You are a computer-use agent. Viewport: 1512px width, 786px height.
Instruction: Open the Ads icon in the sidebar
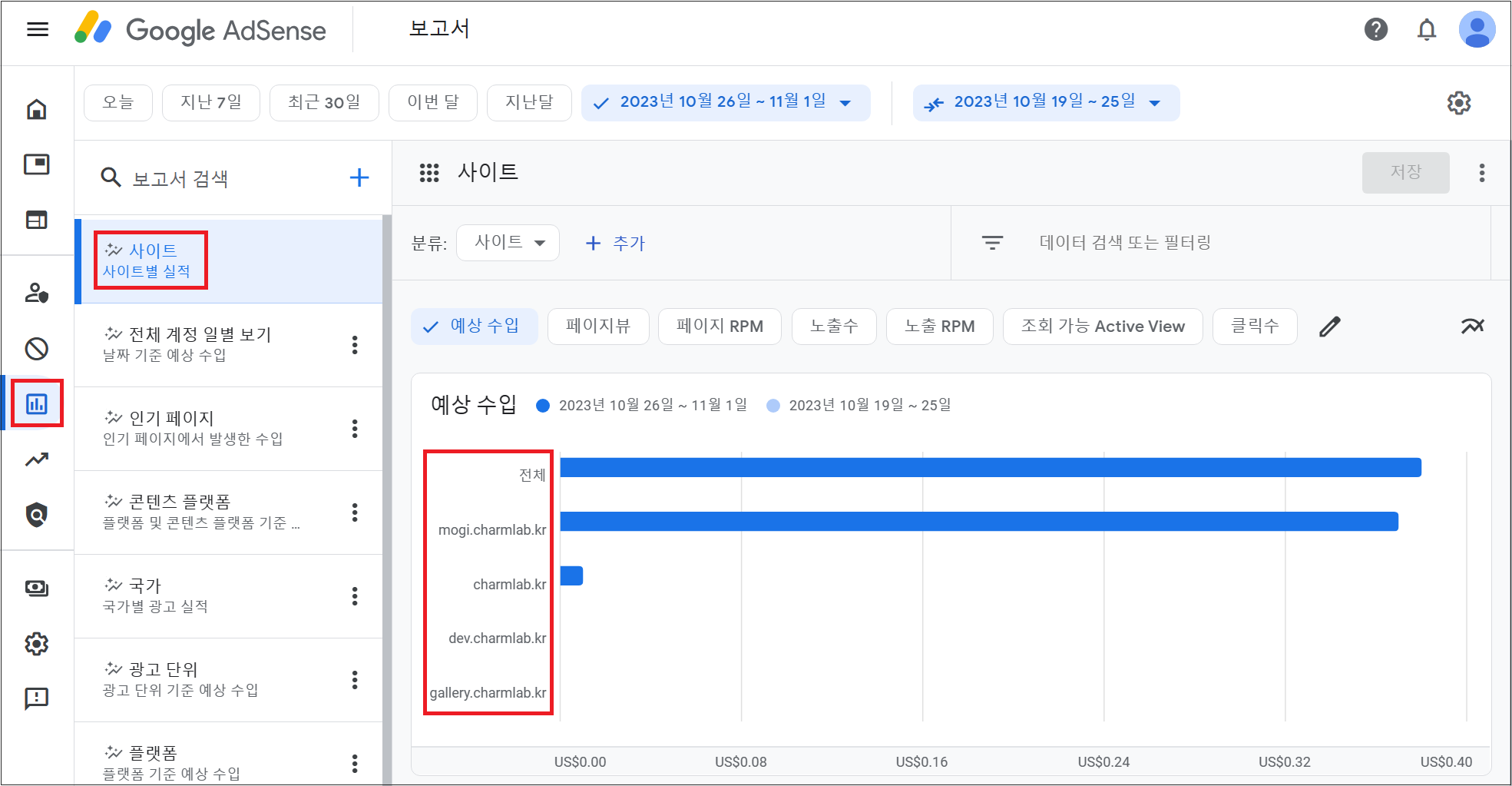pos(37,164)
